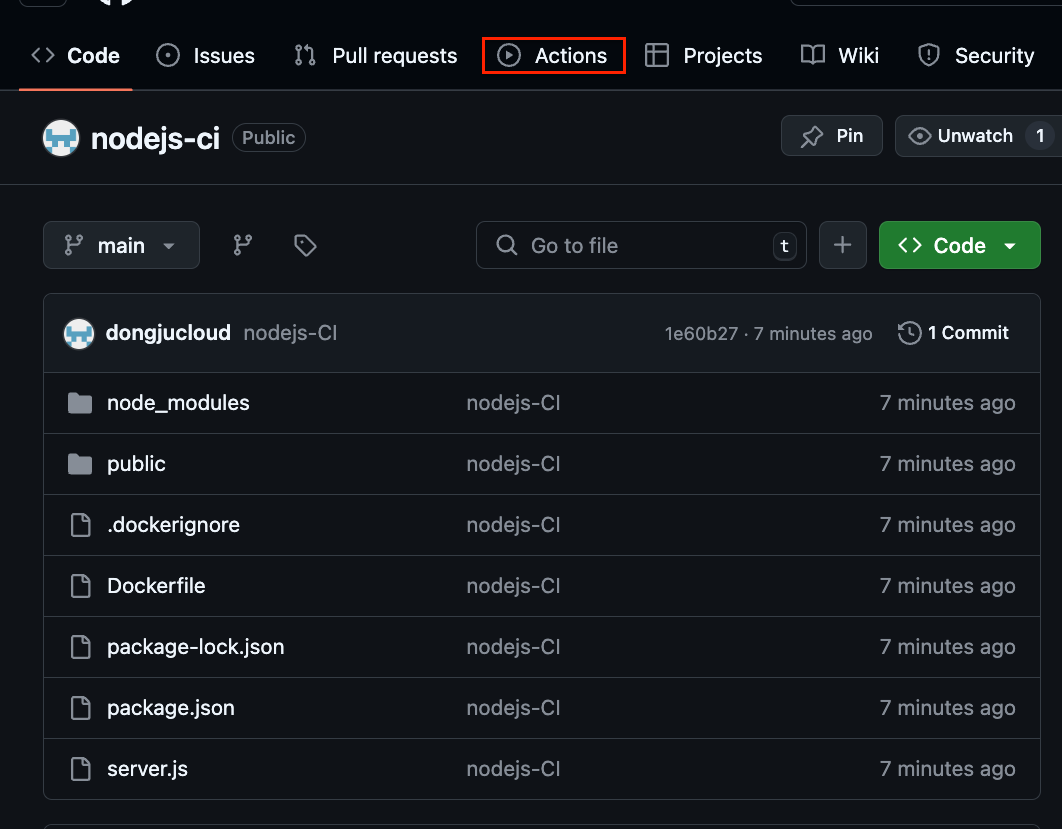Screen dimensions: 1062x829
Task: Open nodejs-CI commit message in package.json row
Action: pyautogui.click(x=513, y=708)
